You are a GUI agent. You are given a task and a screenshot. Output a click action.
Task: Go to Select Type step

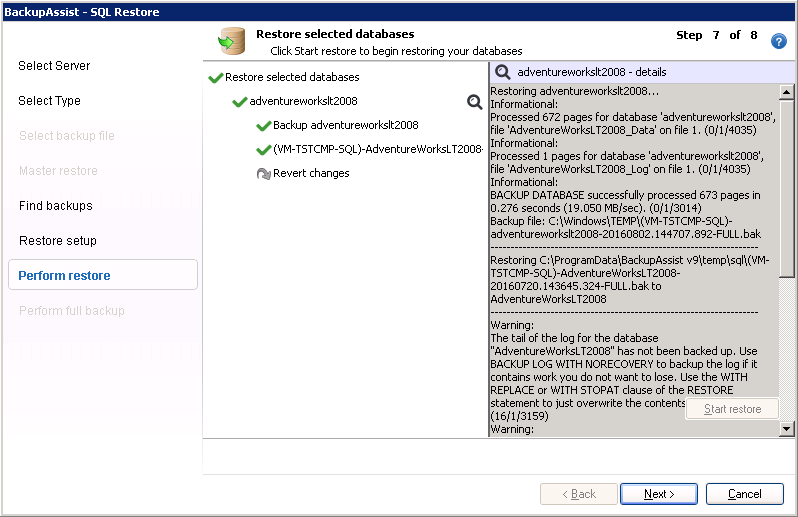[x=49, y=101]
